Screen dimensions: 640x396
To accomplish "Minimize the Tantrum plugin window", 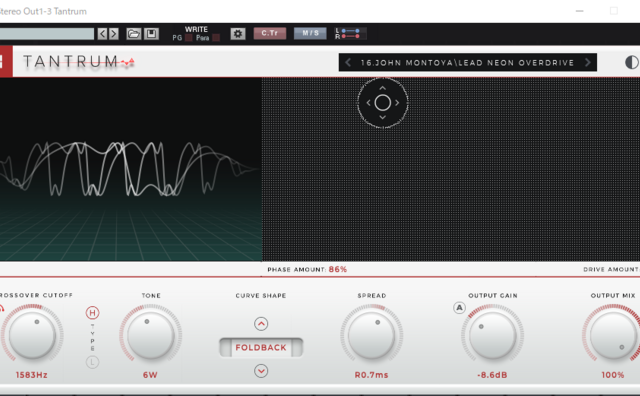I will [x=579, y=11].
